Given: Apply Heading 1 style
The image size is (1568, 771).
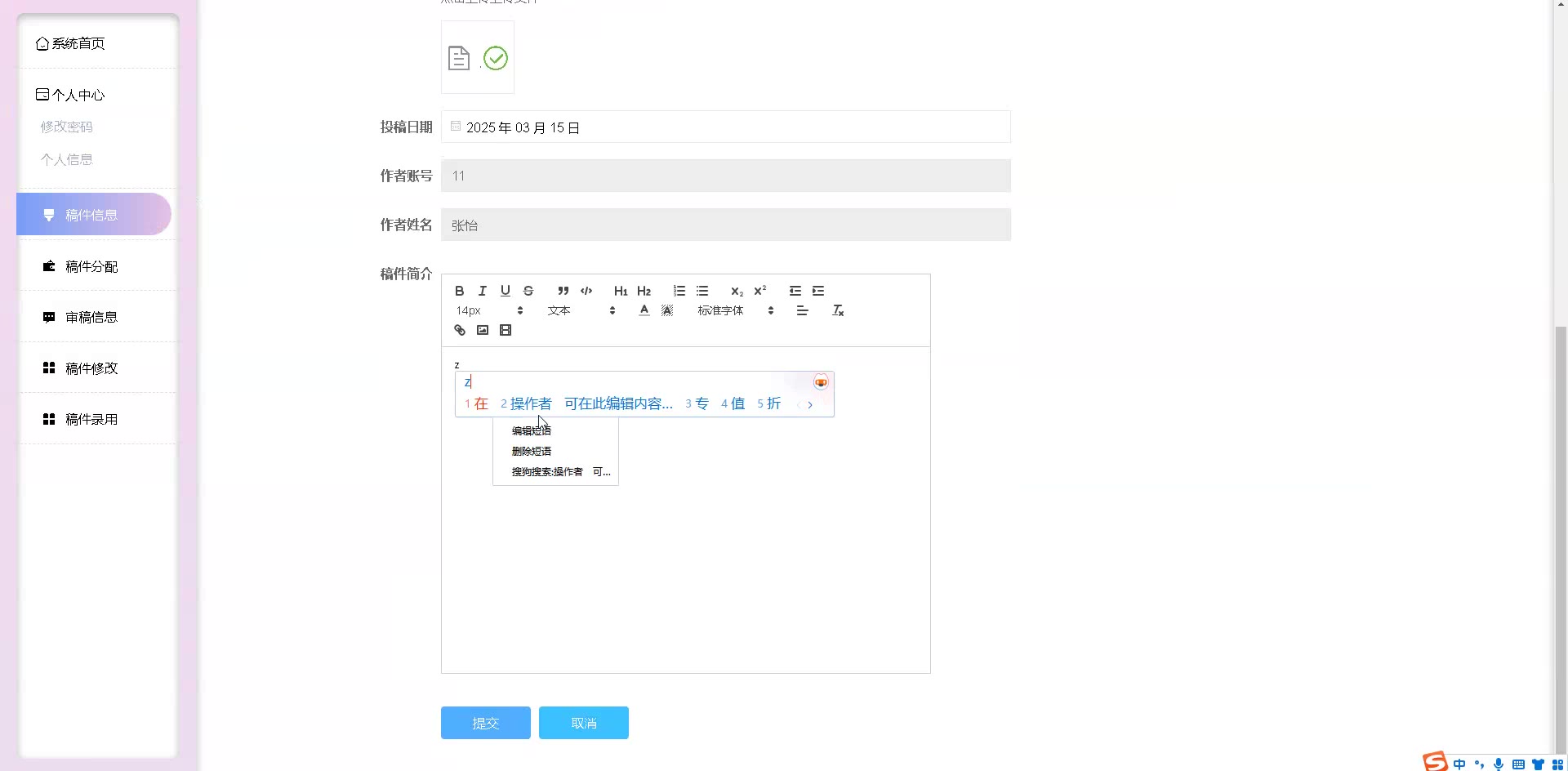Looking at the screenshot, I should click(x=621, y=291).
